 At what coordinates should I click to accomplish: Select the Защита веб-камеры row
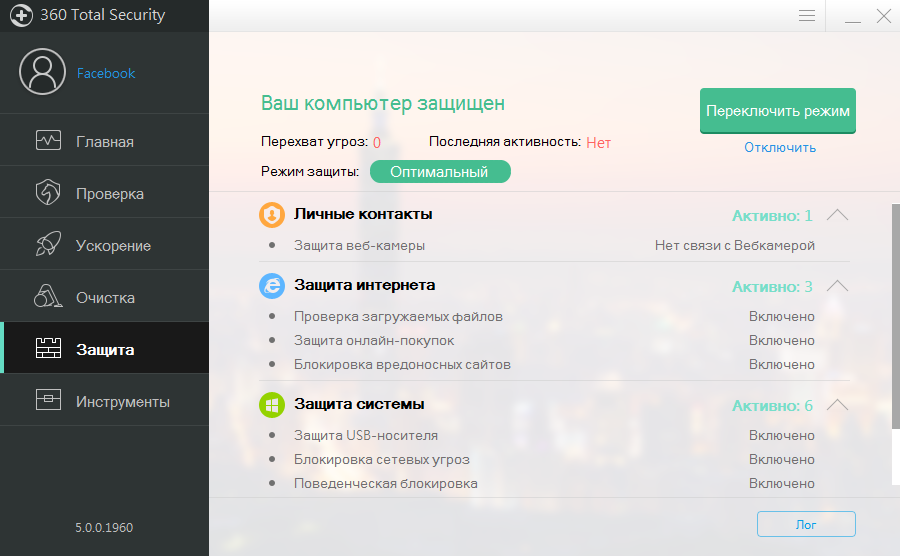point(554,246)
